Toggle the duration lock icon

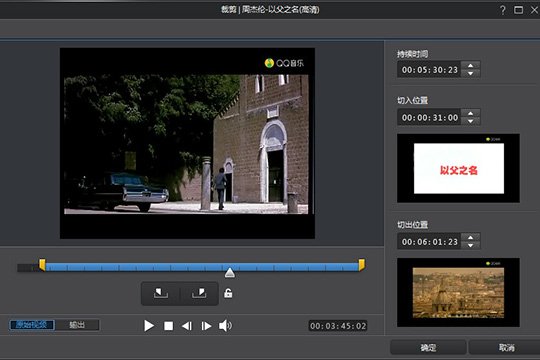pyautogui.click(x=228, y=293)
